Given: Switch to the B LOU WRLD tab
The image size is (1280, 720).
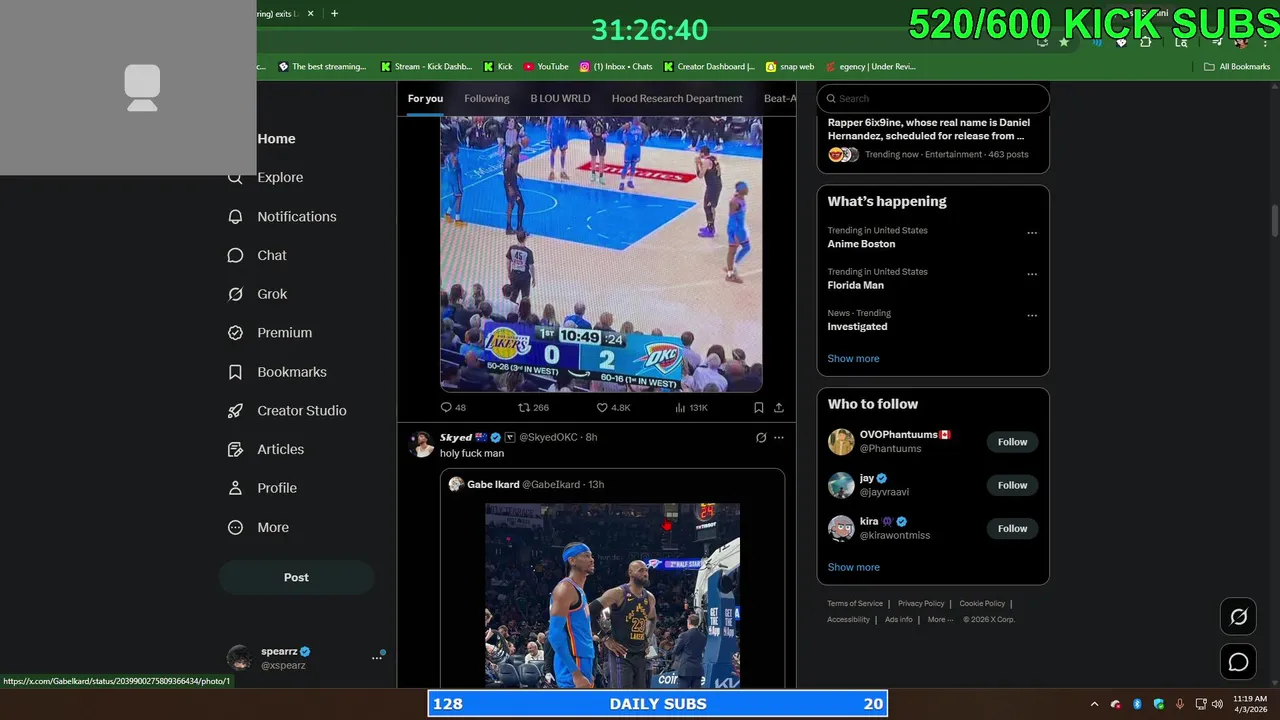Looking at the screenshot, I should (x=560, y=98).
